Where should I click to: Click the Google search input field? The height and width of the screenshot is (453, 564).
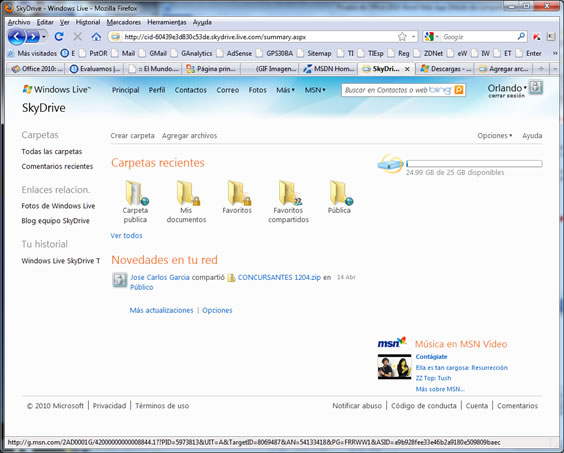coord(478,37)
